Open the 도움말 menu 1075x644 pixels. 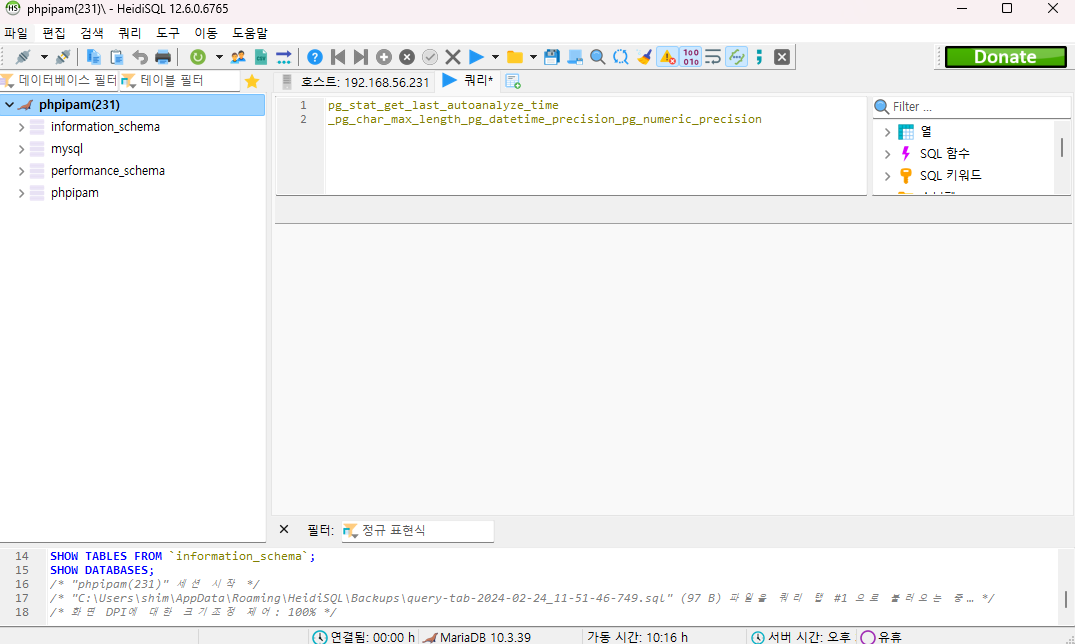coord(250,33)
